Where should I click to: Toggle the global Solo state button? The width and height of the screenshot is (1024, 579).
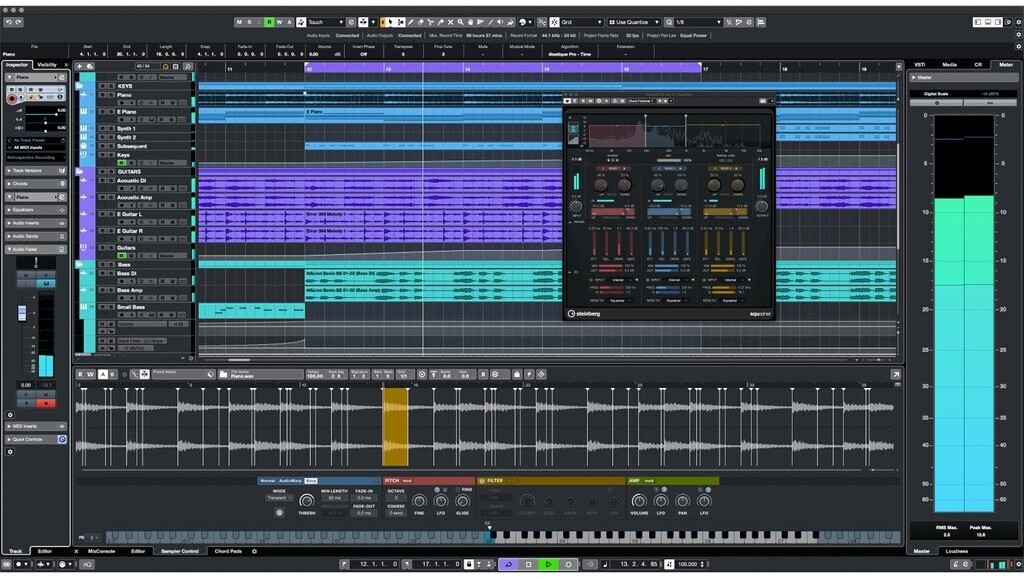249,21
